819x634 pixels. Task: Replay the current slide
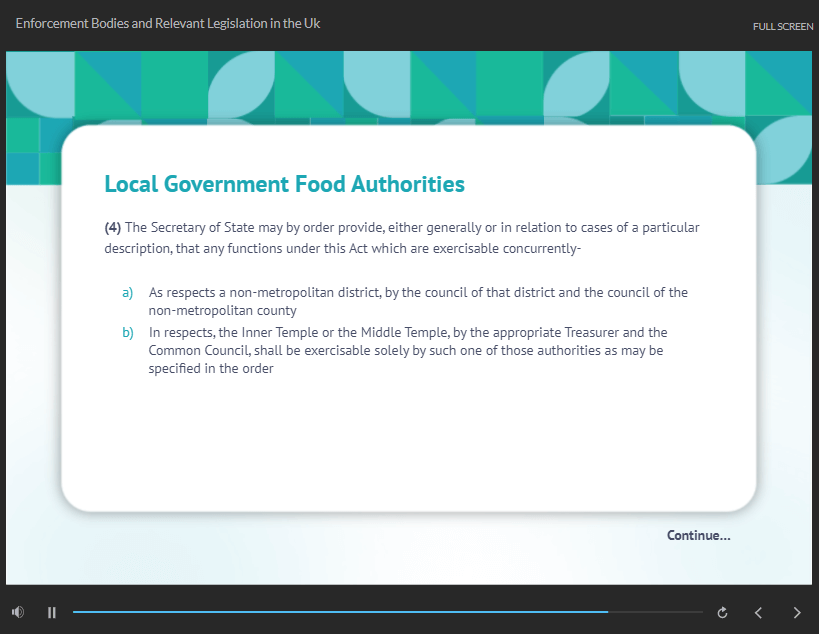click(x=722, y=612)
